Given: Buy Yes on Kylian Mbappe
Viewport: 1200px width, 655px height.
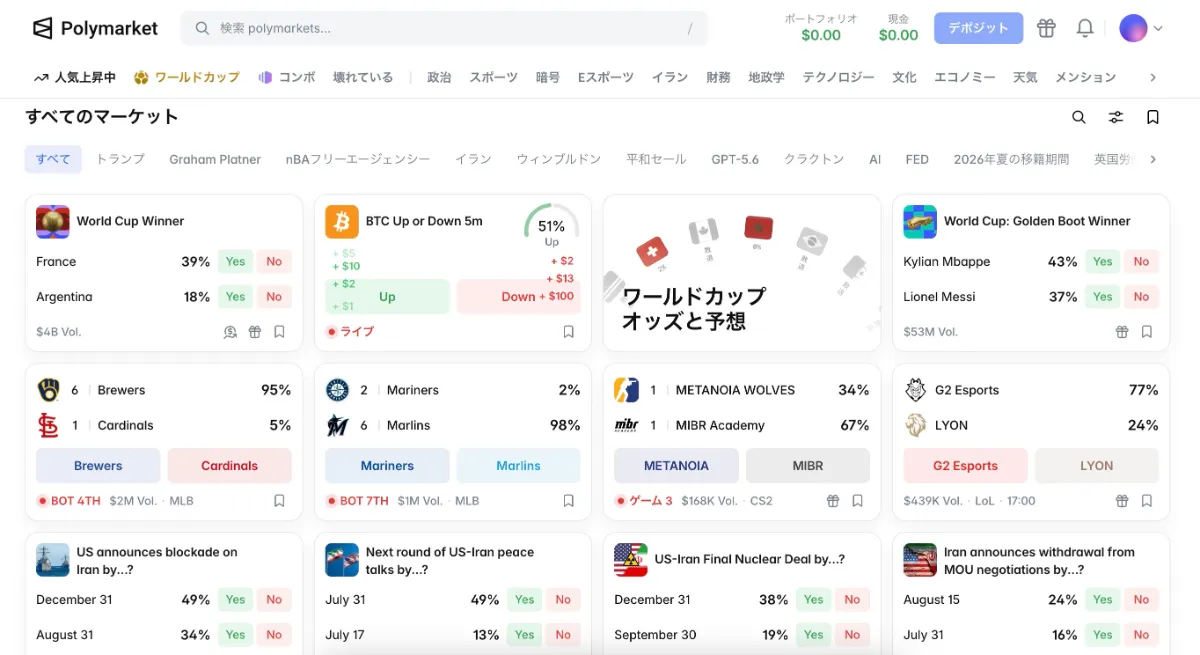Looking at the screenshot, I should [1103, 262].
